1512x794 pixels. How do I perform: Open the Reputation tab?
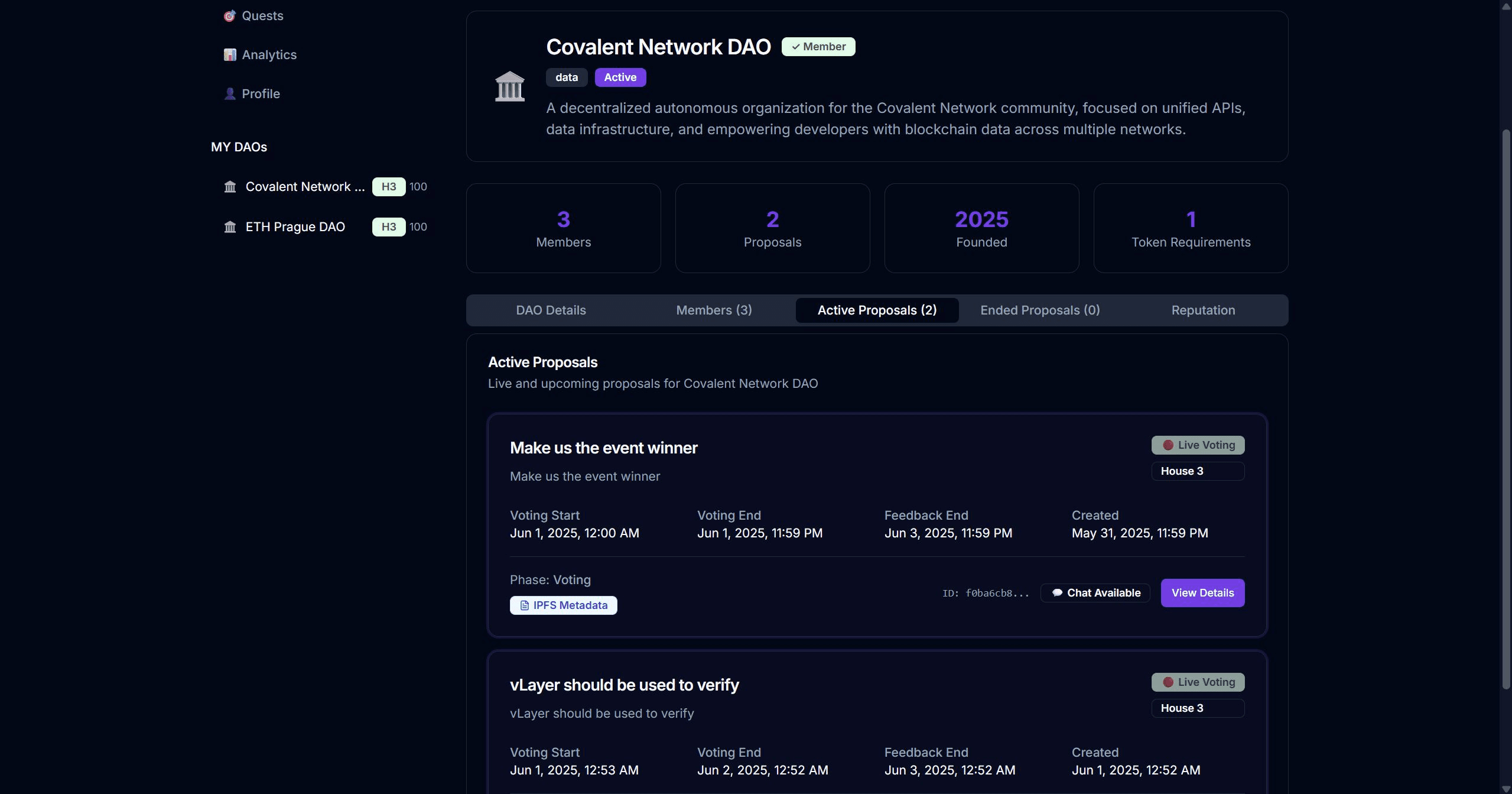click(x=1203, y=310)
